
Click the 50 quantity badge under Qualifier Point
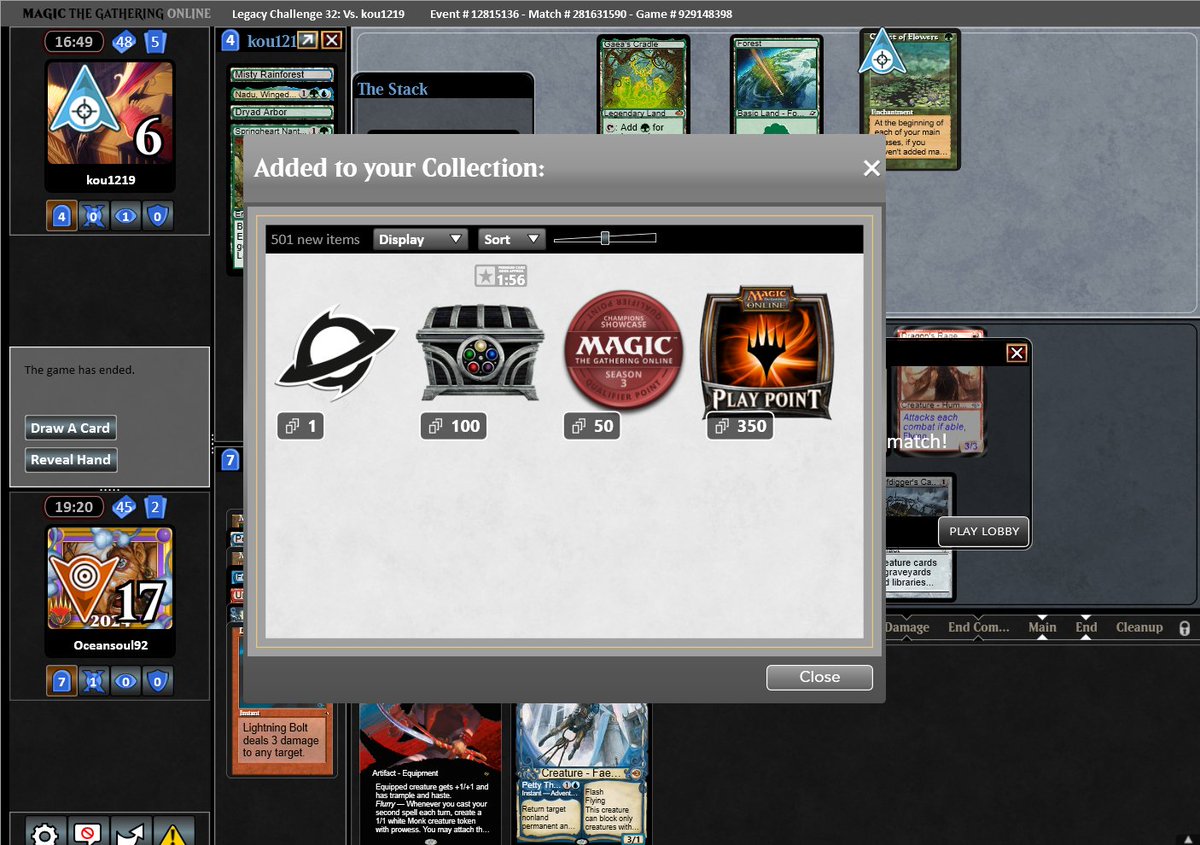pos(592,426)
